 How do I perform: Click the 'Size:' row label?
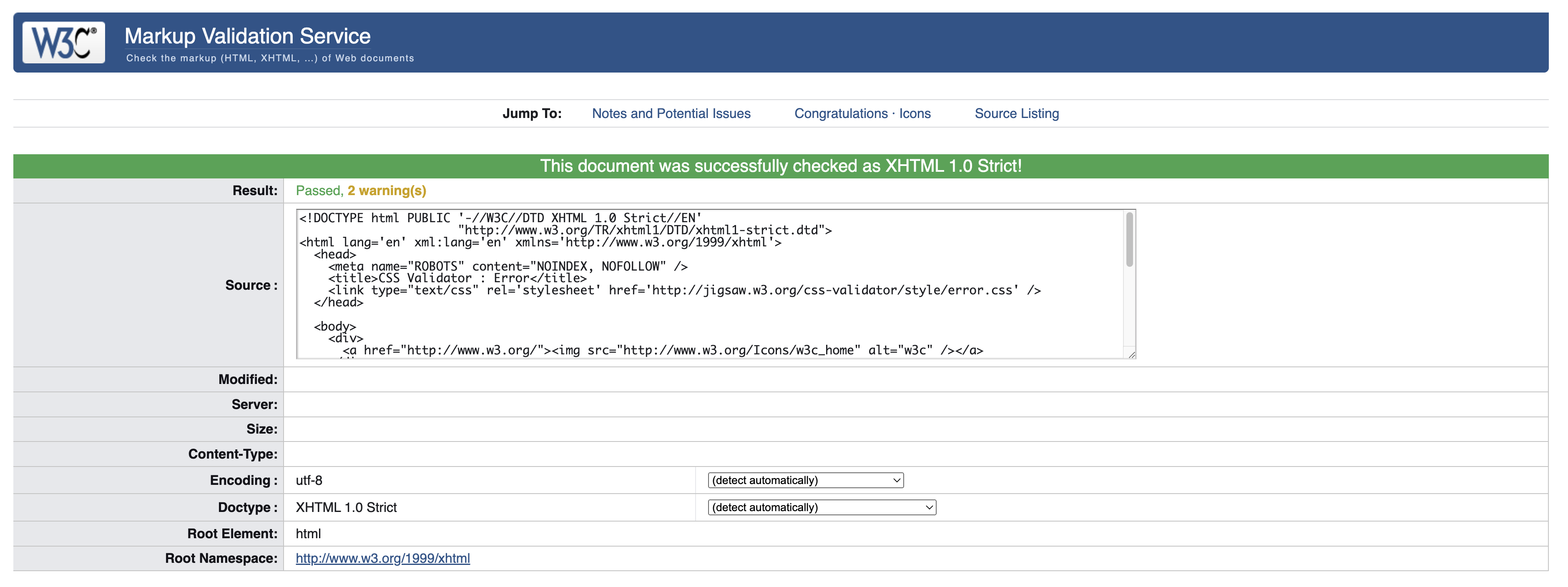262,429
